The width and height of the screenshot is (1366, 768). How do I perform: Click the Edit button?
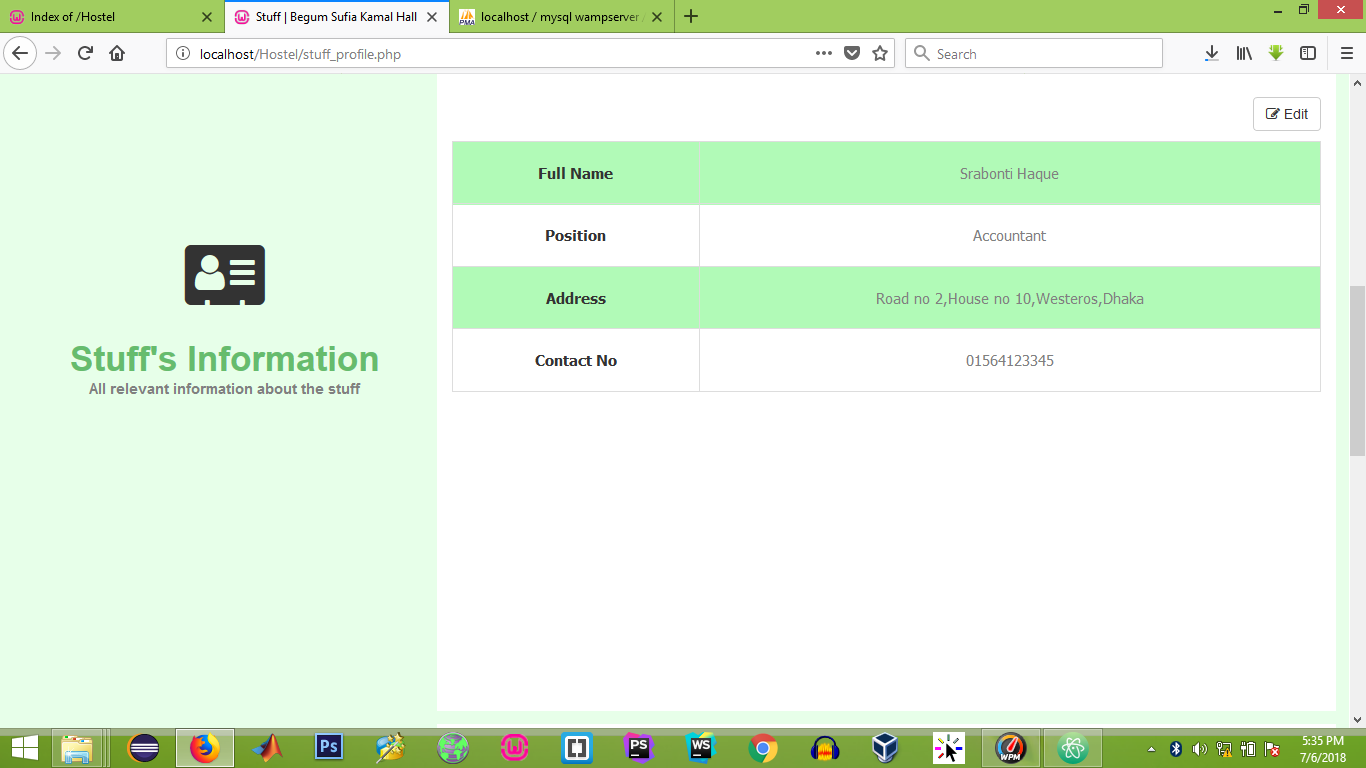point(1286,113)
